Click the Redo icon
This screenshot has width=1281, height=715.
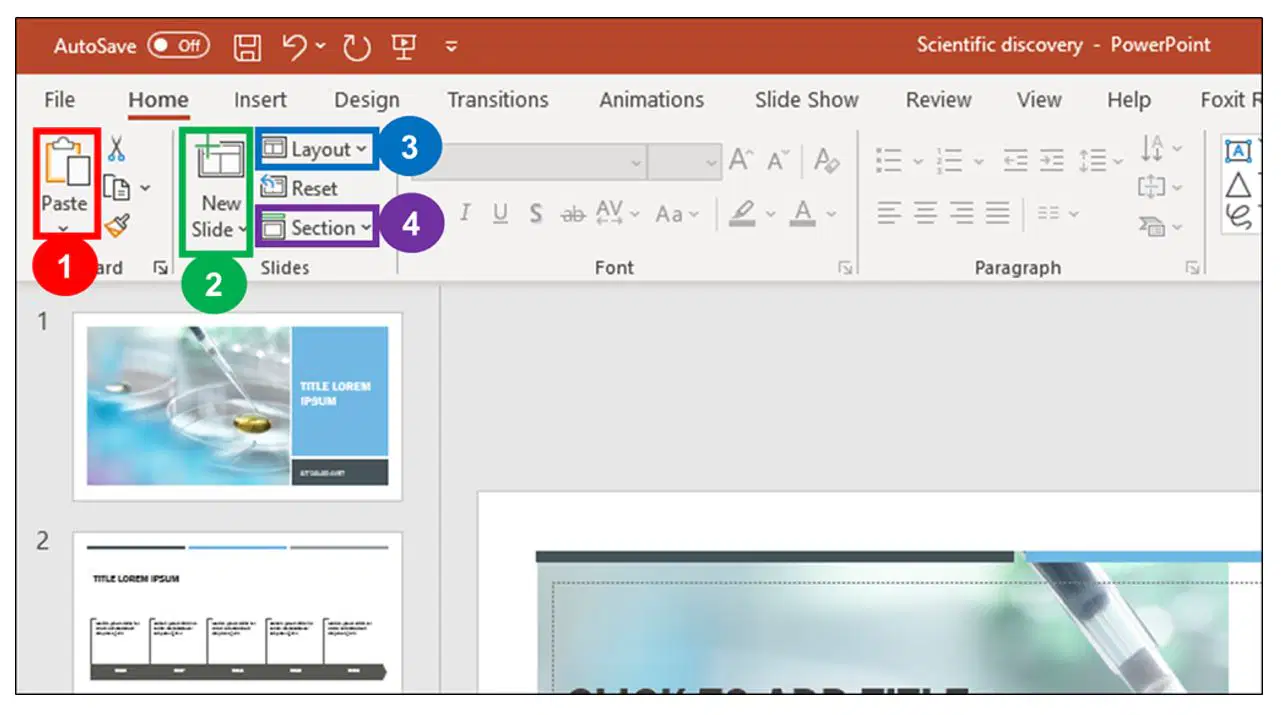tap(356, 46)
